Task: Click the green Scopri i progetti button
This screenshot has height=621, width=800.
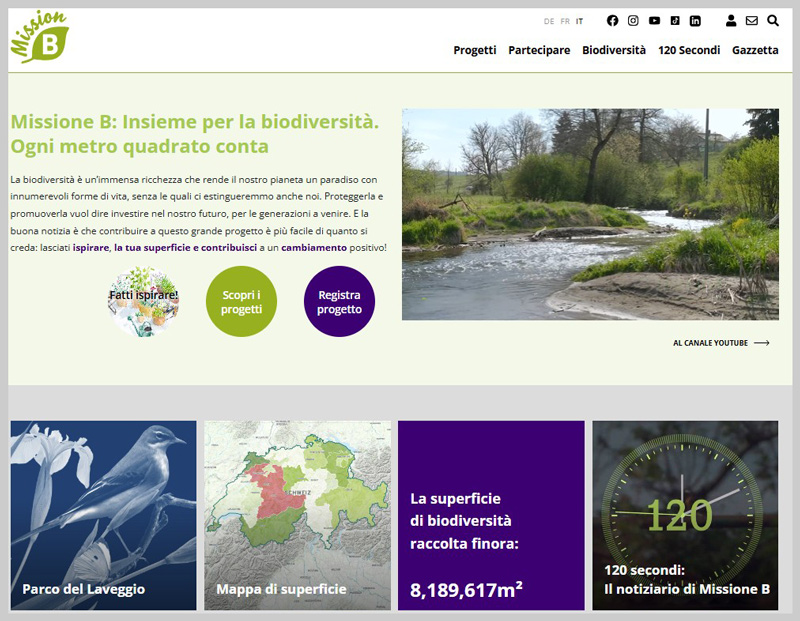Action: (242, 302)
